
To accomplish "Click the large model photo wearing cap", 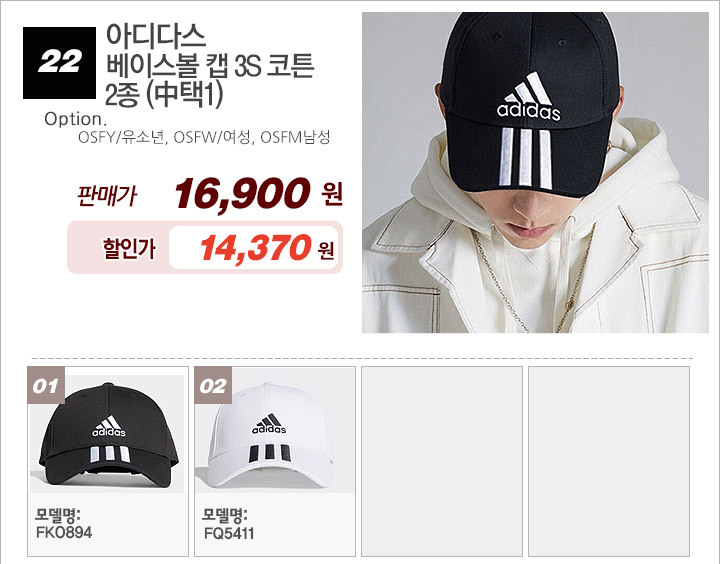I will pyautogui.click(x=535, y=172).
